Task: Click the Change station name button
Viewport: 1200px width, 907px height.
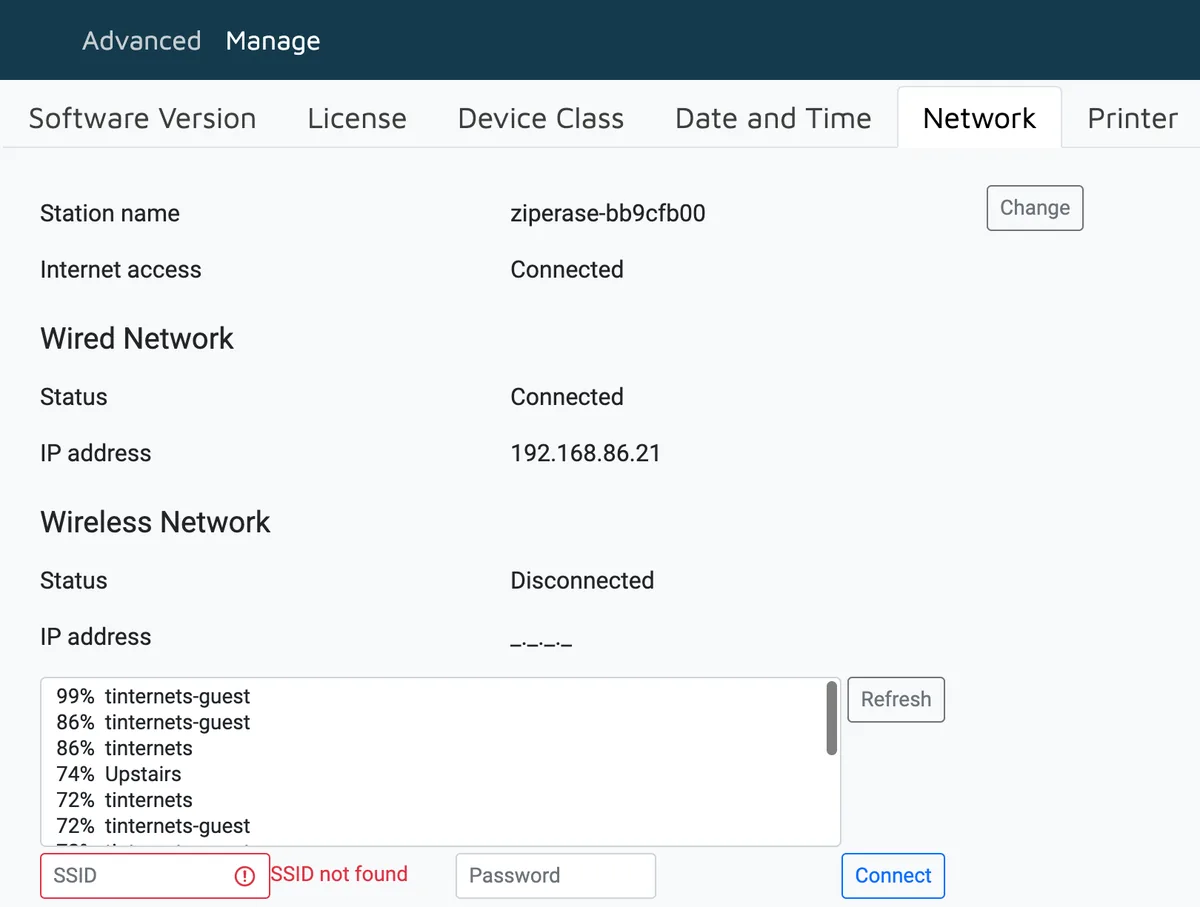Action: 1035,208
